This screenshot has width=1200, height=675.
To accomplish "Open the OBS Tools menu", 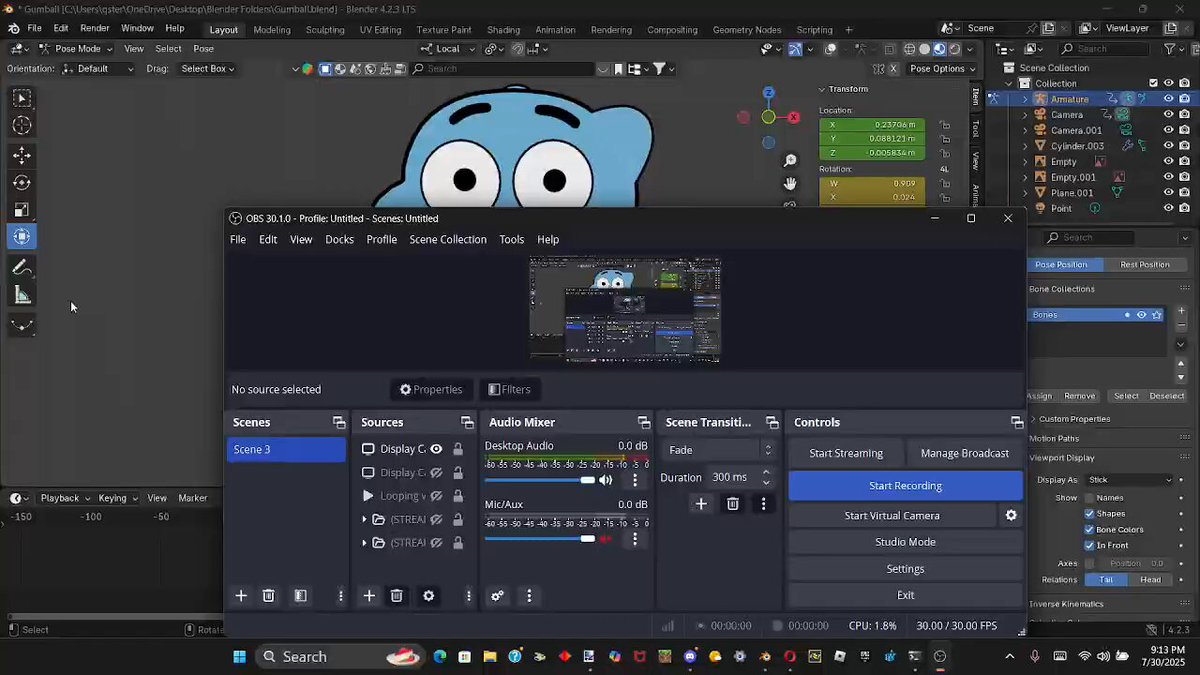I will pyautogui.click(x=512, y=240).
